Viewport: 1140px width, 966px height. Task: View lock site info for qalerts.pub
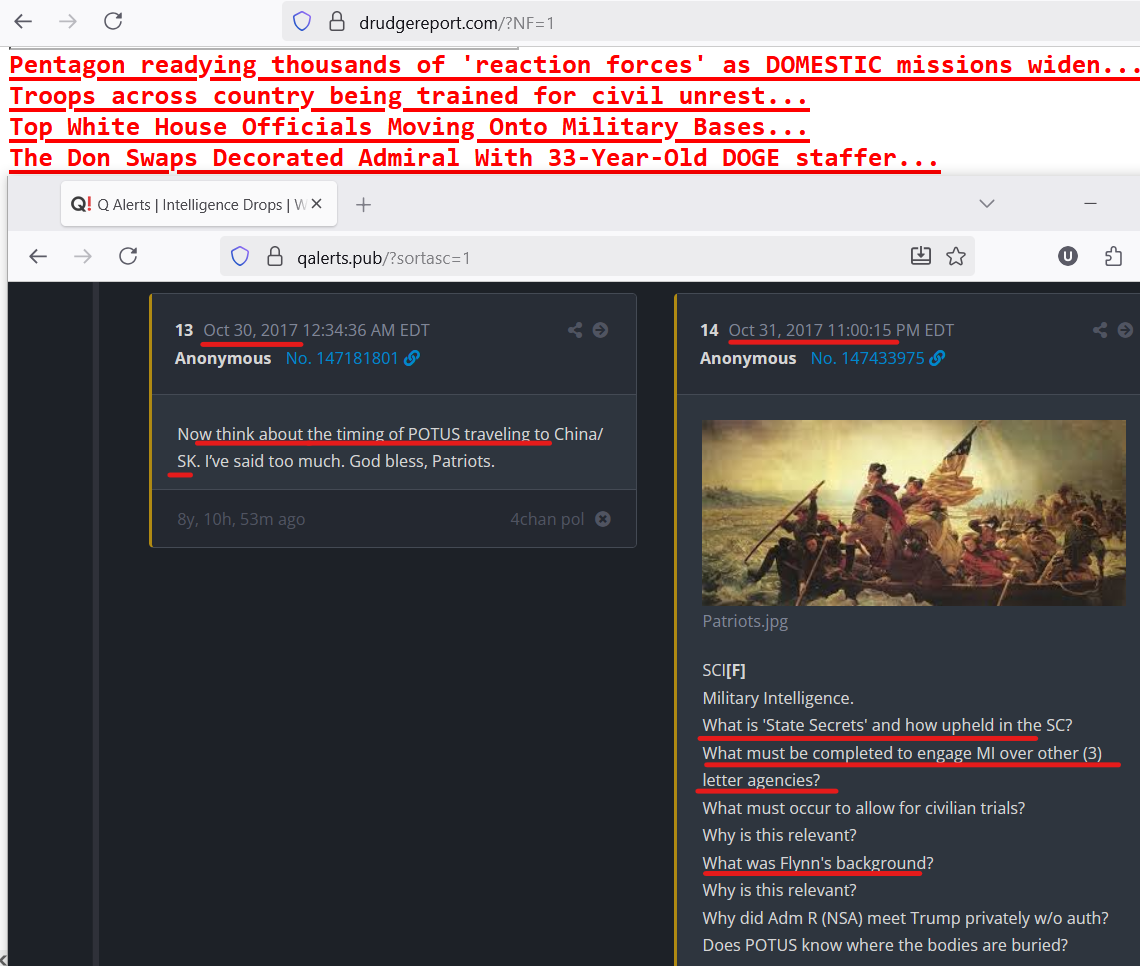[274, 256]
